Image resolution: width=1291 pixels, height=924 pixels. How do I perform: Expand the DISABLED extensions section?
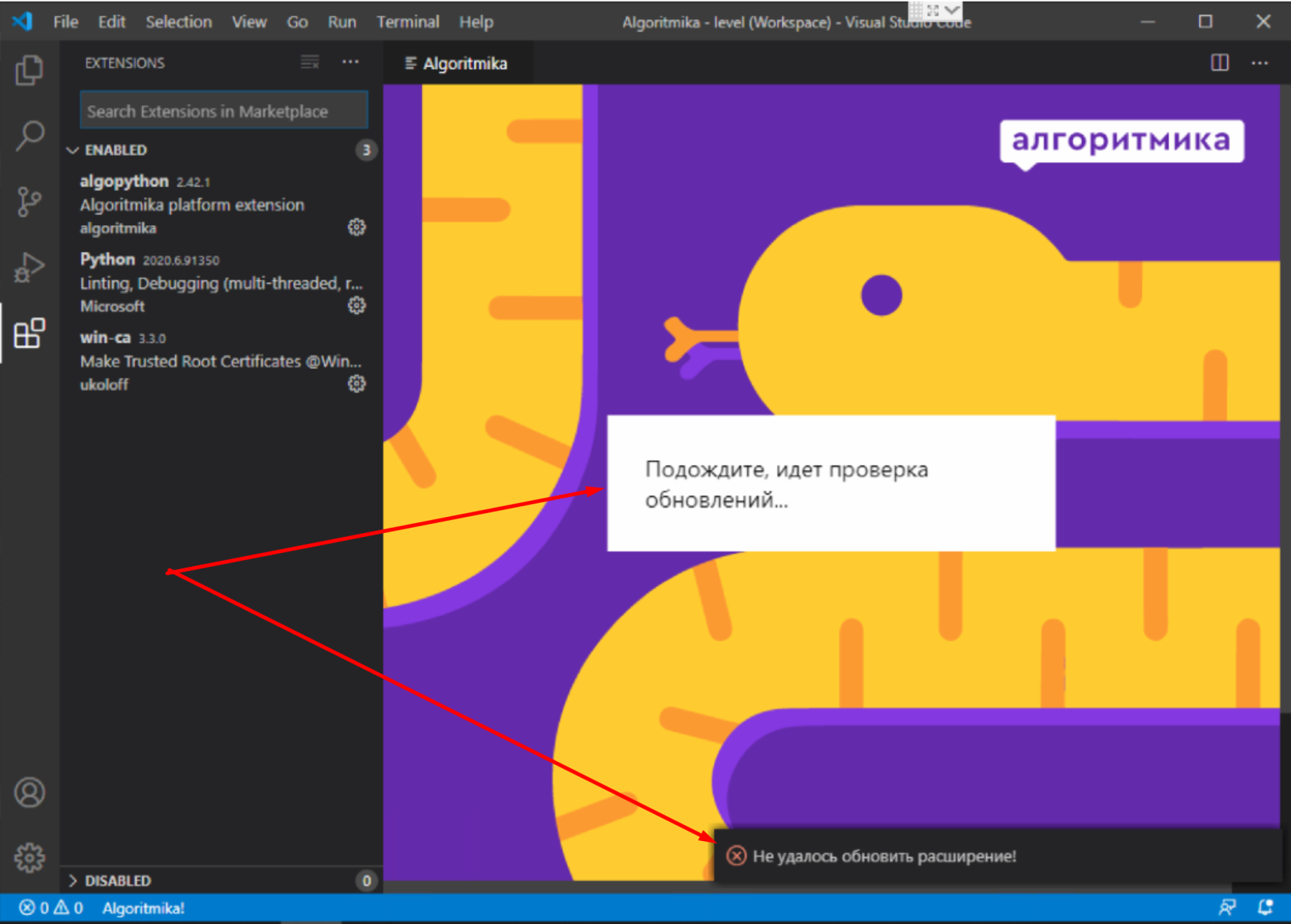point(221,880)
